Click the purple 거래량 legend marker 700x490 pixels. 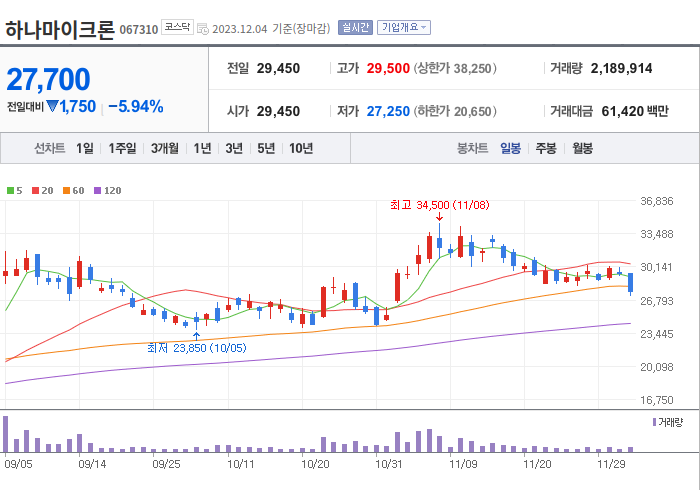(654, 422)
